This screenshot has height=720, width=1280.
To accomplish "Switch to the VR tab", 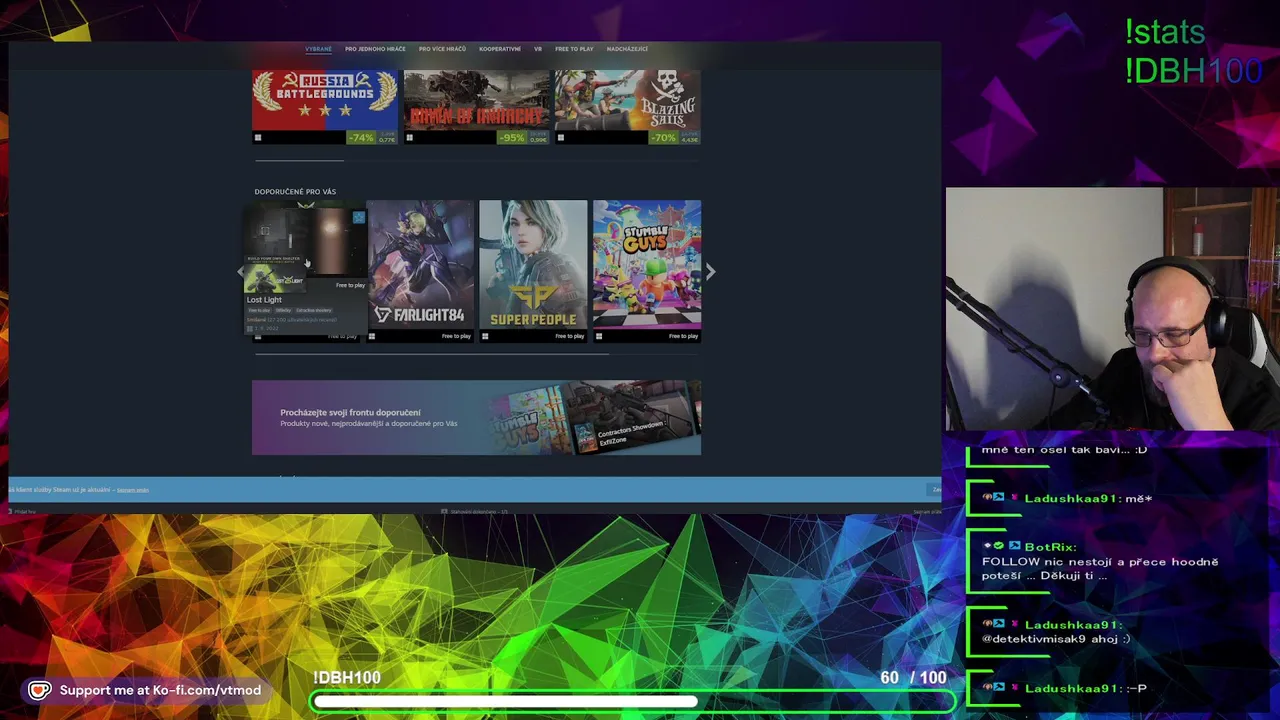I will tap(538, 49).
